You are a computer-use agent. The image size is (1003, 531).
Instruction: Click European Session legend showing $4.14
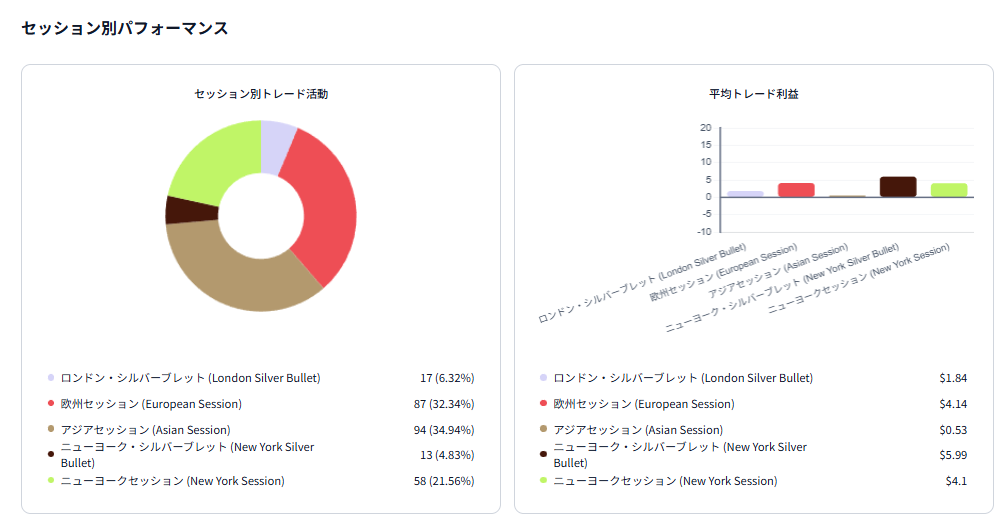pyautogui.click(x=644, y=404)
